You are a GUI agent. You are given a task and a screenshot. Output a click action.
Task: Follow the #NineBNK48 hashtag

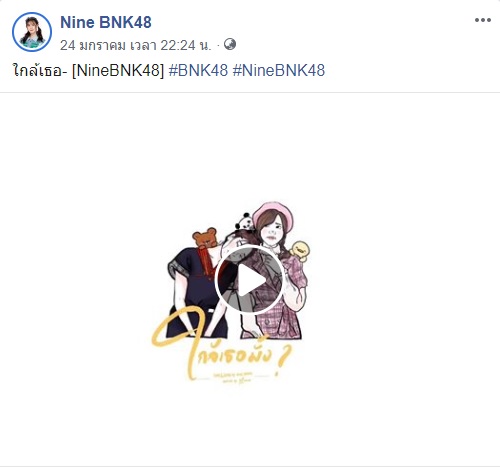279,70
